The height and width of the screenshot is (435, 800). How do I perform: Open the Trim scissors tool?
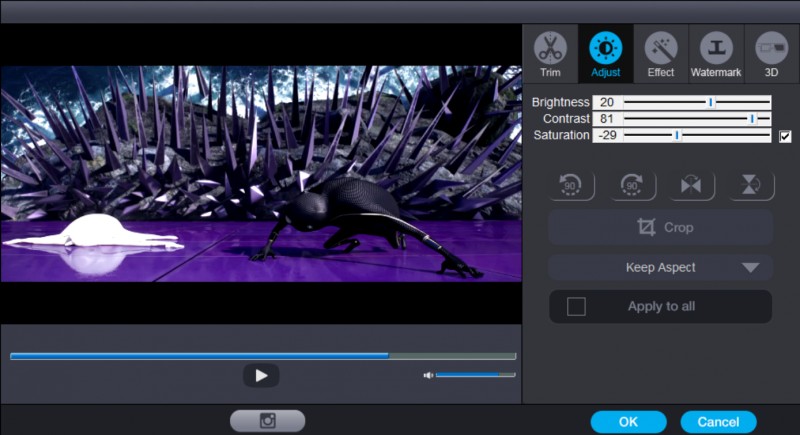(550, 54)
